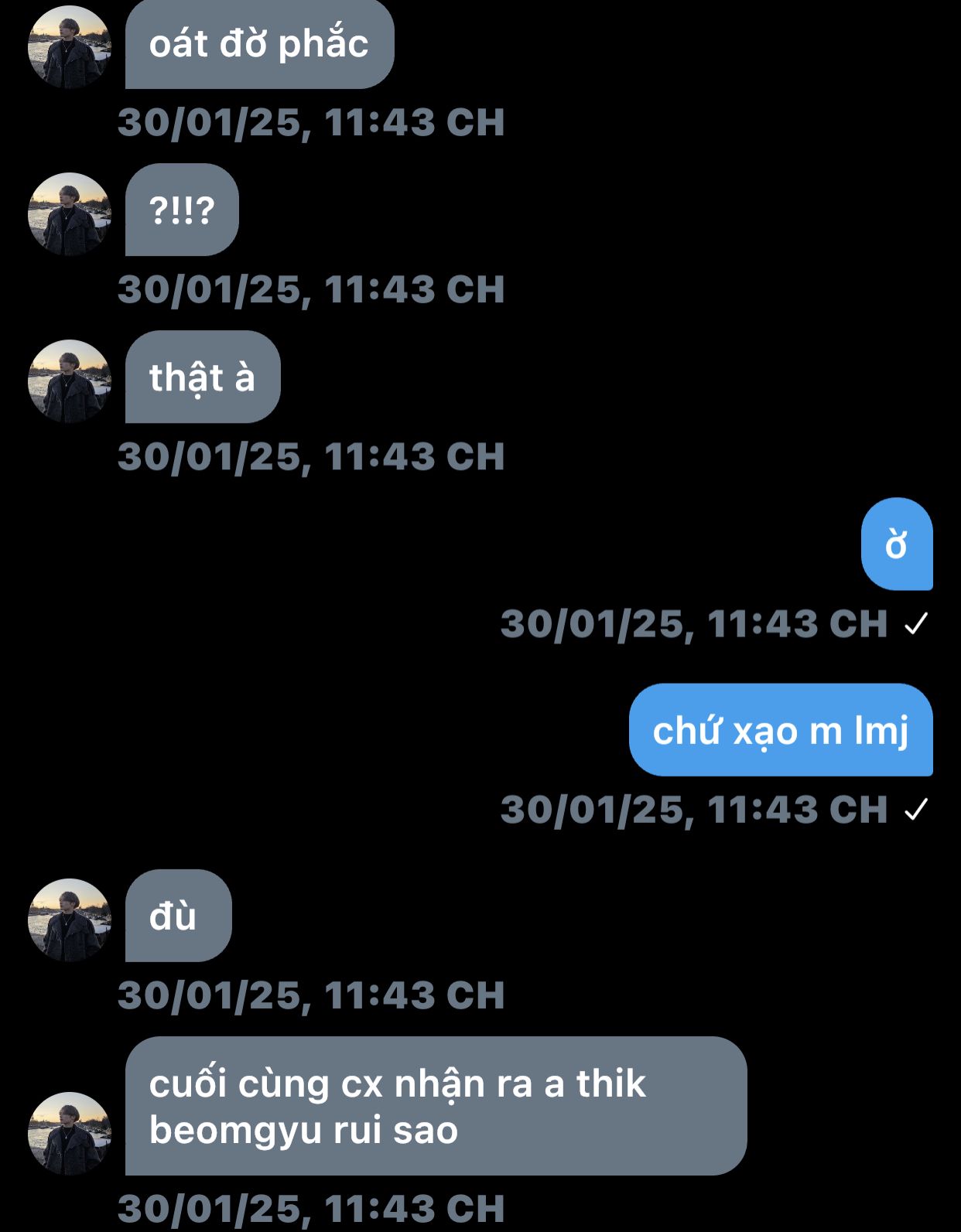
Task: Select the blue "ờ" sent bubble
Action: pyautogui.click(x=897, y=544)
